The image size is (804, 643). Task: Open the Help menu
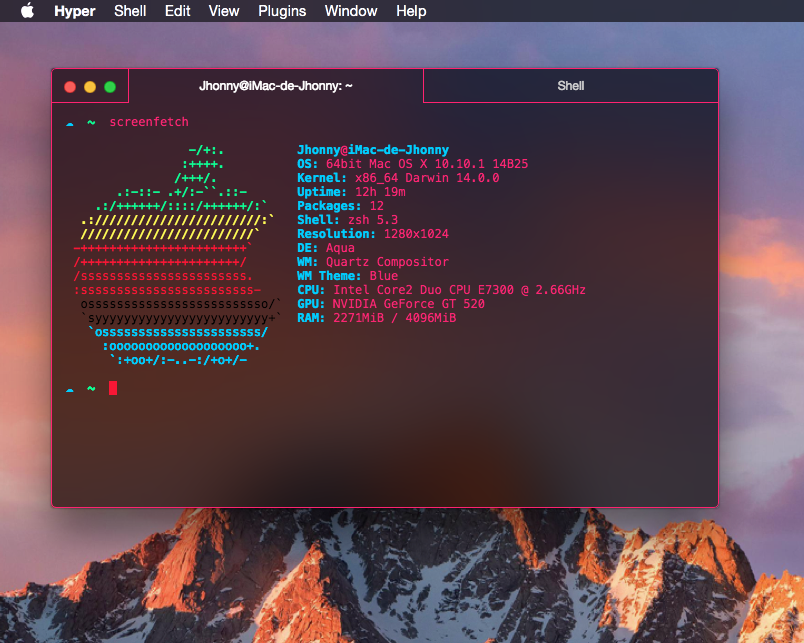pos(411,11)
